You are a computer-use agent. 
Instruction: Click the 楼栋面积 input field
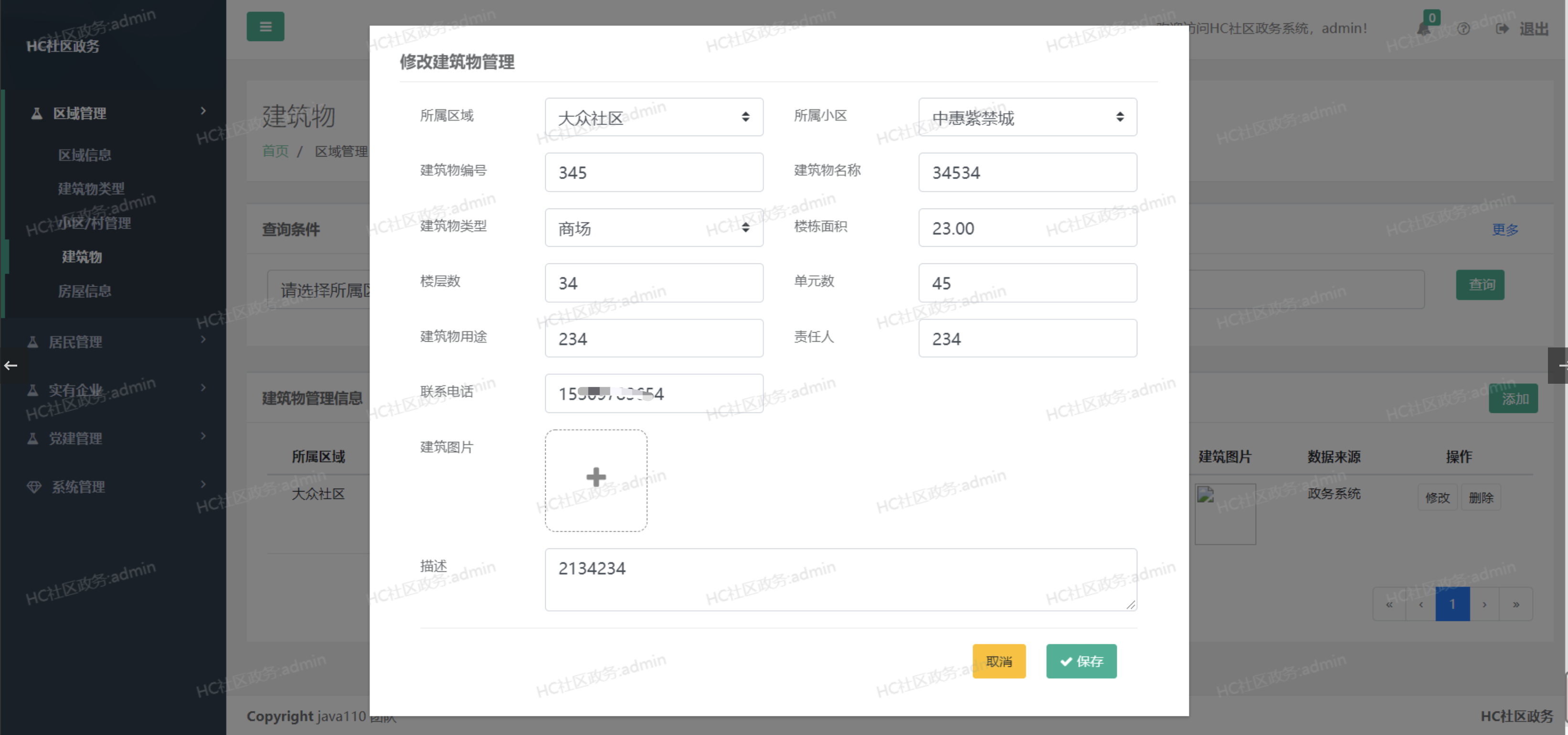[x=1028, y=228]
